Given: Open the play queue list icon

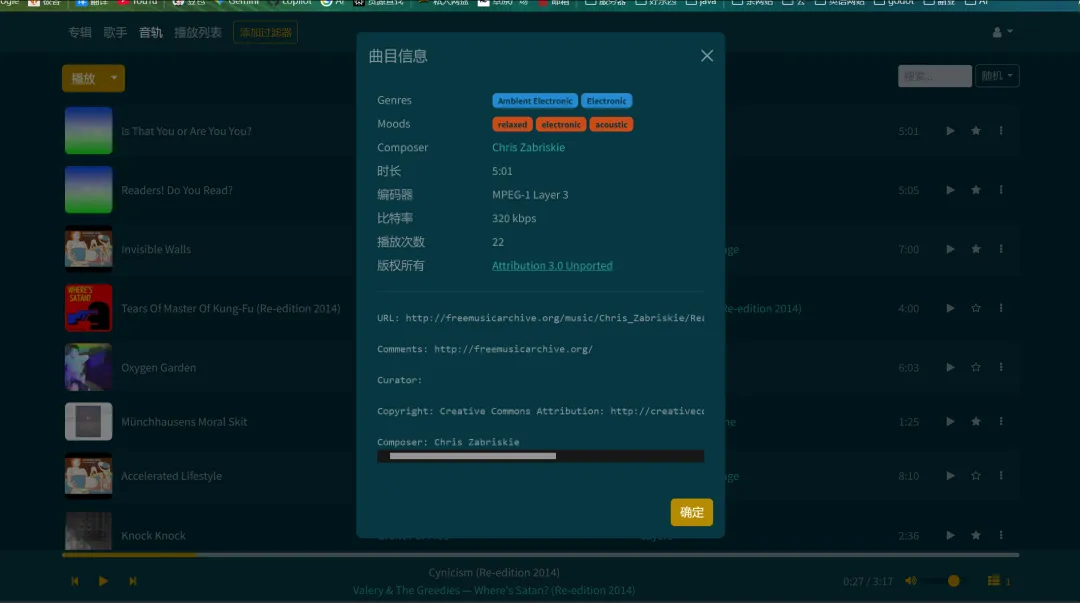Looking at the screenshot, I should pos(993,581).
